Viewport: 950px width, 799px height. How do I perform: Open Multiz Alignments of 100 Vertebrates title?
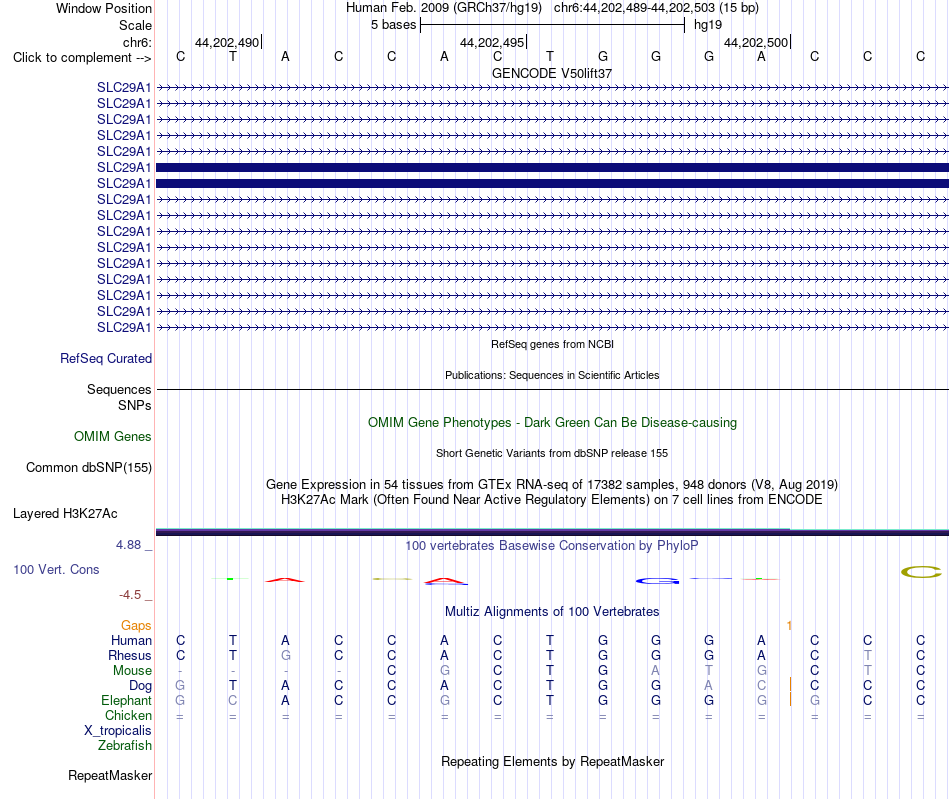552,612
